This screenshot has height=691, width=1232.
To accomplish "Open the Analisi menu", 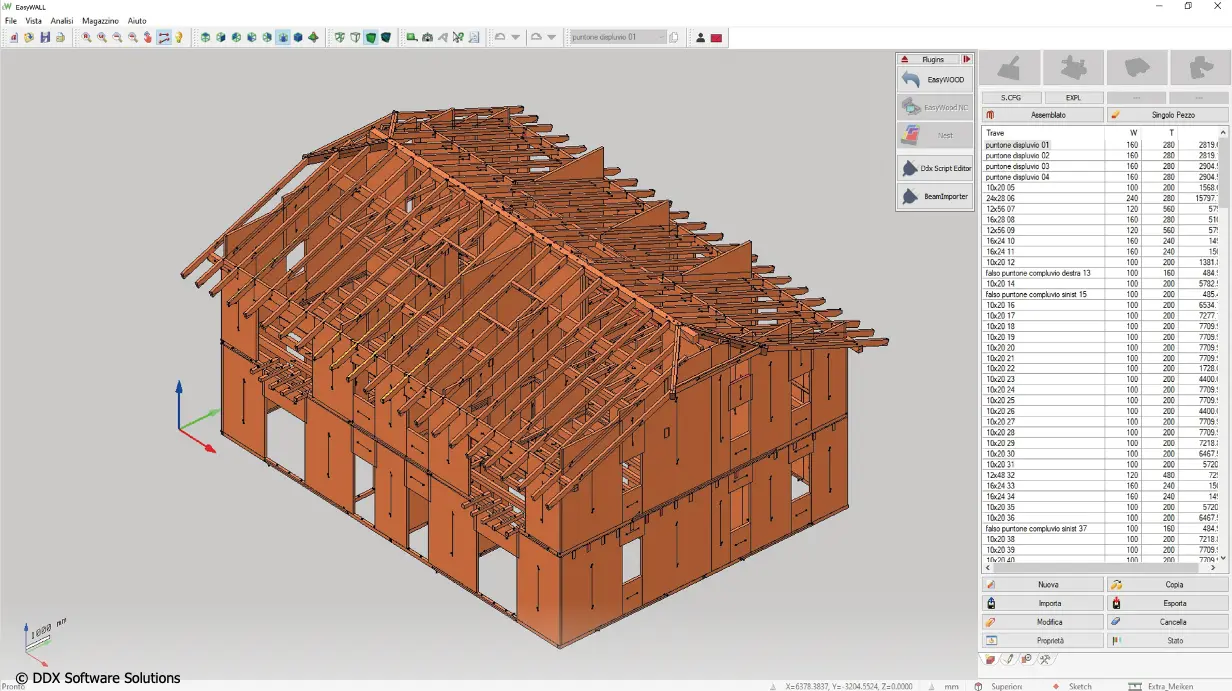I will [x=62, y=20].
